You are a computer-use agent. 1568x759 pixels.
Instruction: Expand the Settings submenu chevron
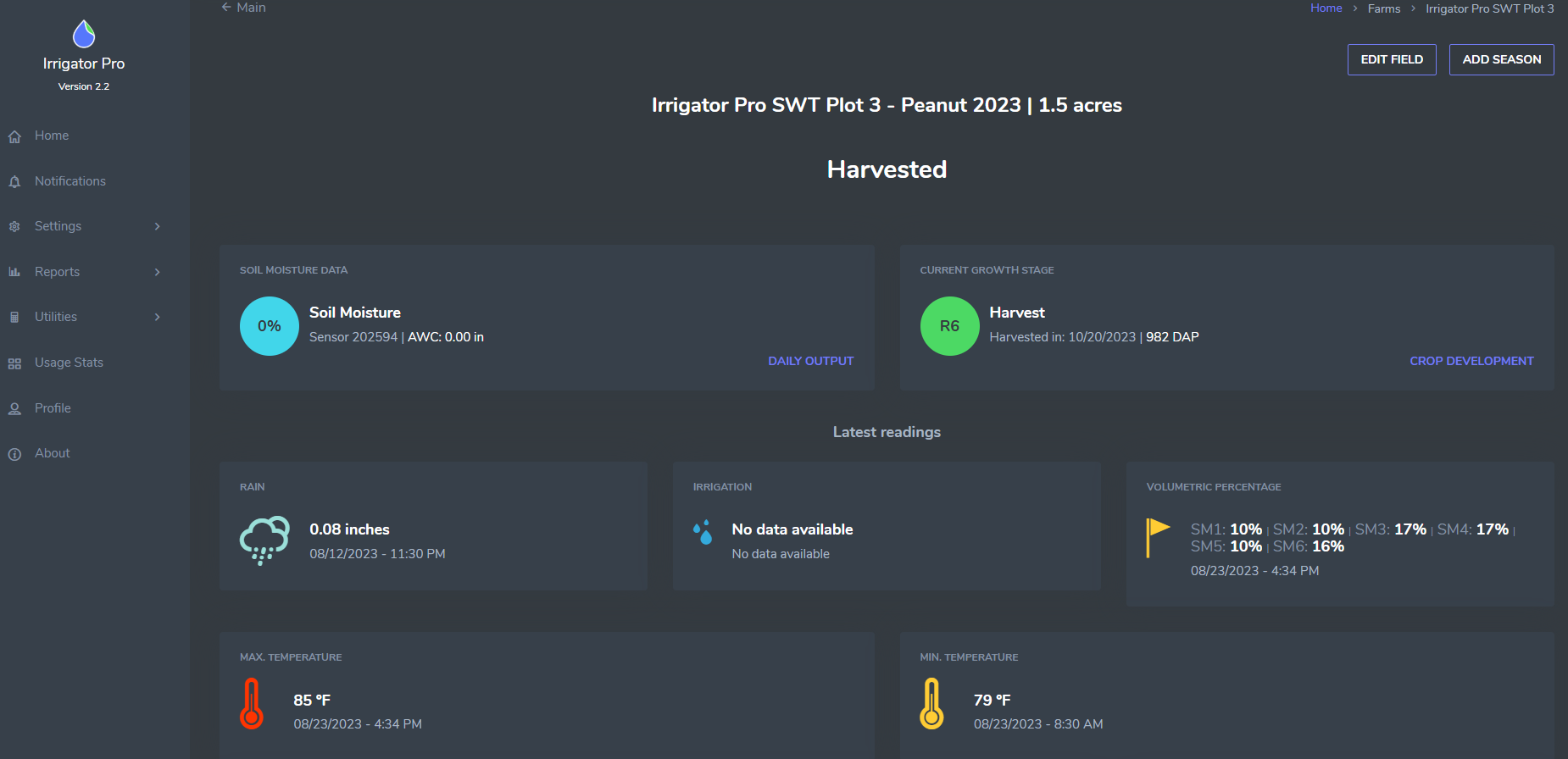tap(157, 226)
